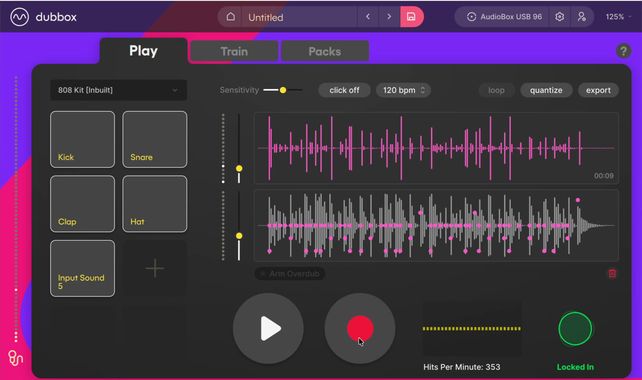Open the Packs tab
Viewport: 642px width, 380px height.
[325, 52]
